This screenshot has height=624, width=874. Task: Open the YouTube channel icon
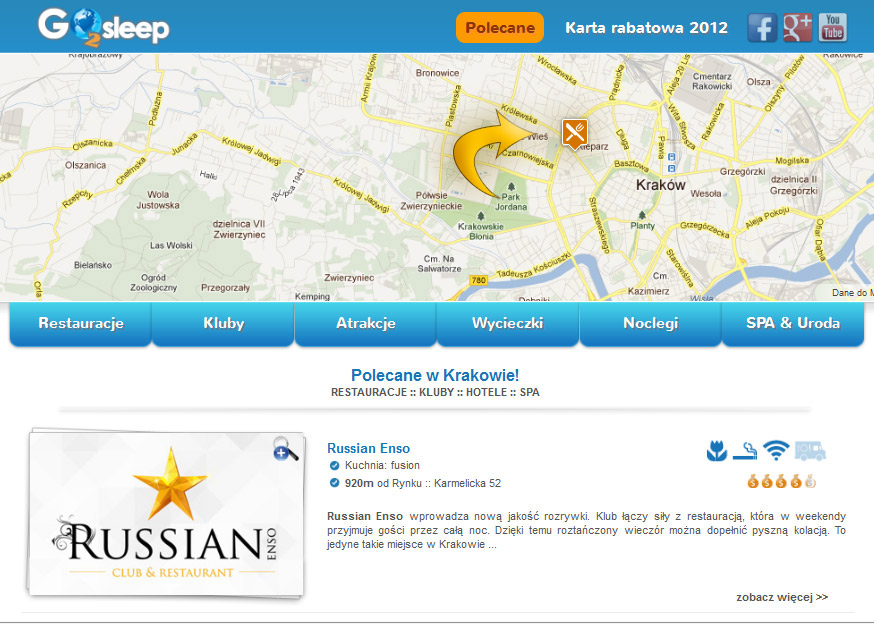(833, 28)
